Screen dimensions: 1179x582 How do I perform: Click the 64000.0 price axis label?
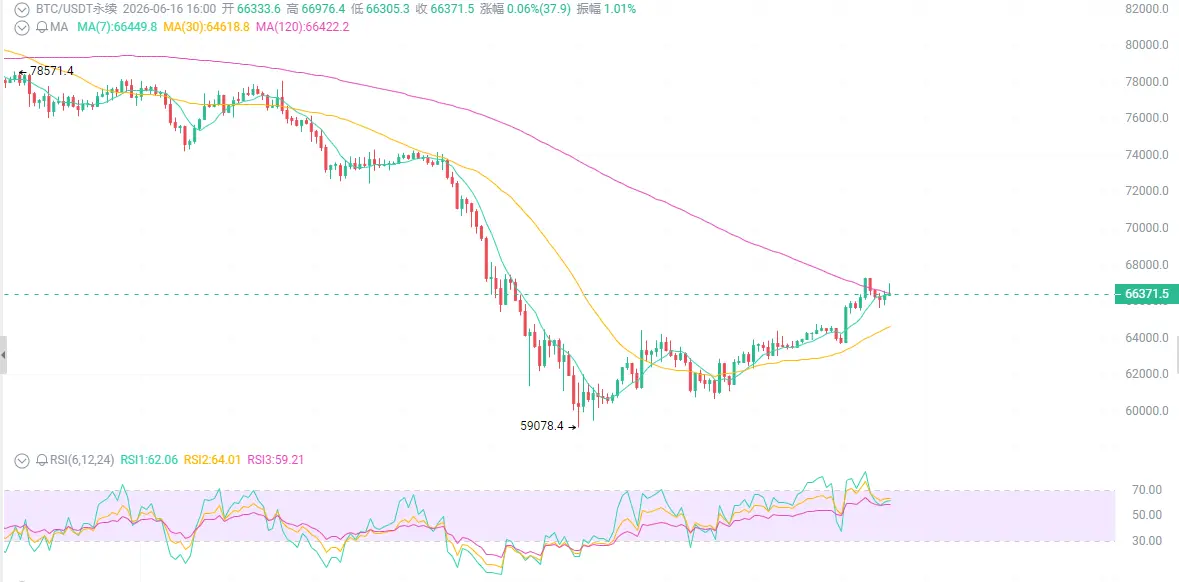1147,338
